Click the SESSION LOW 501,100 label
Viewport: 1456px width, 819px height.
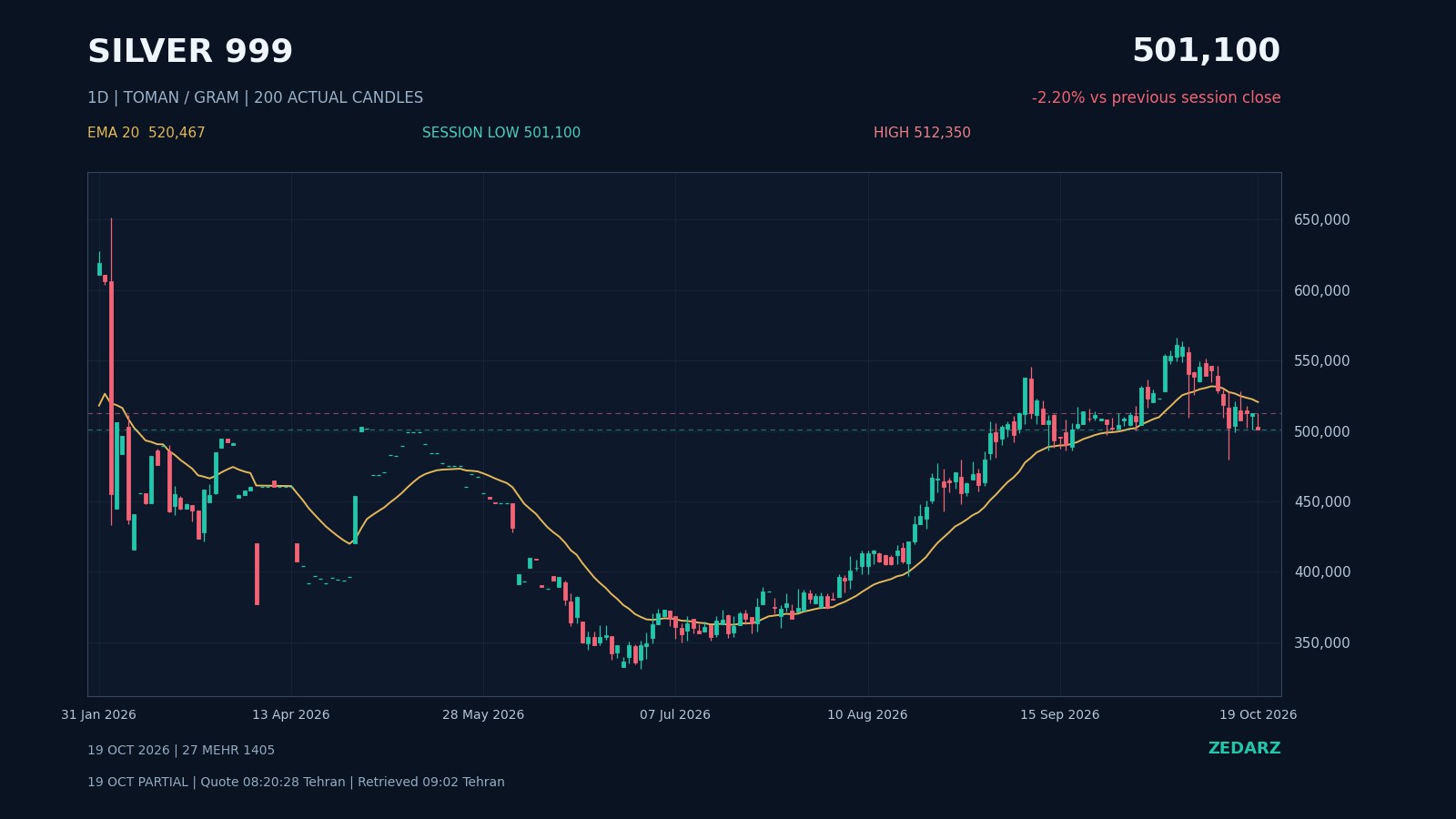tap(501, 133)
